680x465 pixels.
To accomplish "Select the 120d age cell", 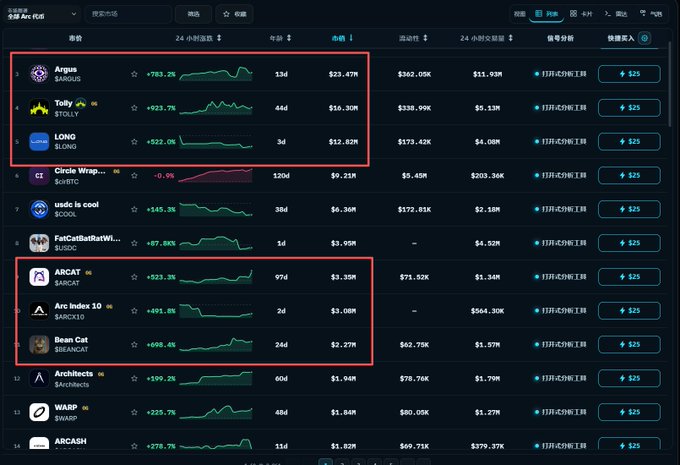I will tap(281, 176).
